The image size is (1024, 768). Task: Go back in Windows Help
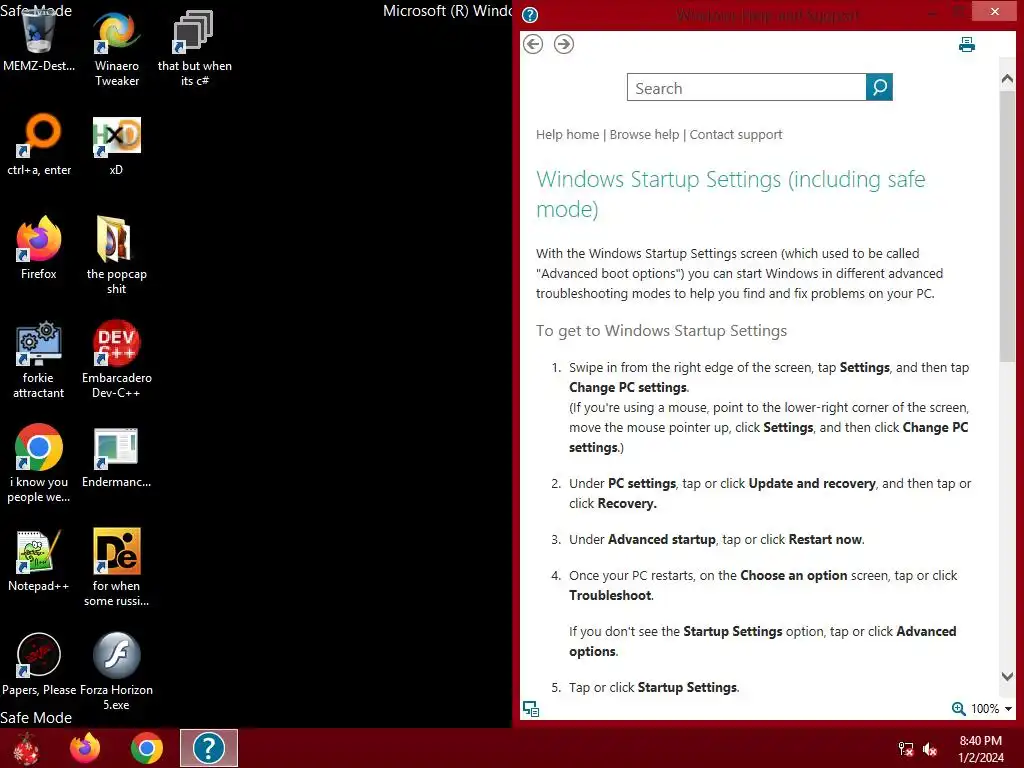tap(533, 44)
